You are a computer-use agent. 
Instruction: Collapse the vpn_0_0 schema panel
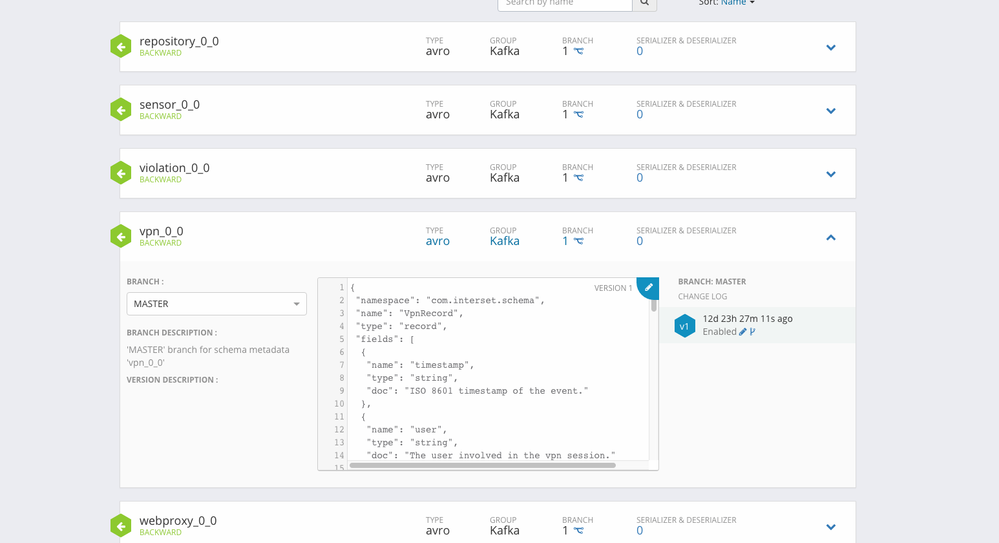[x=830, y=238]
